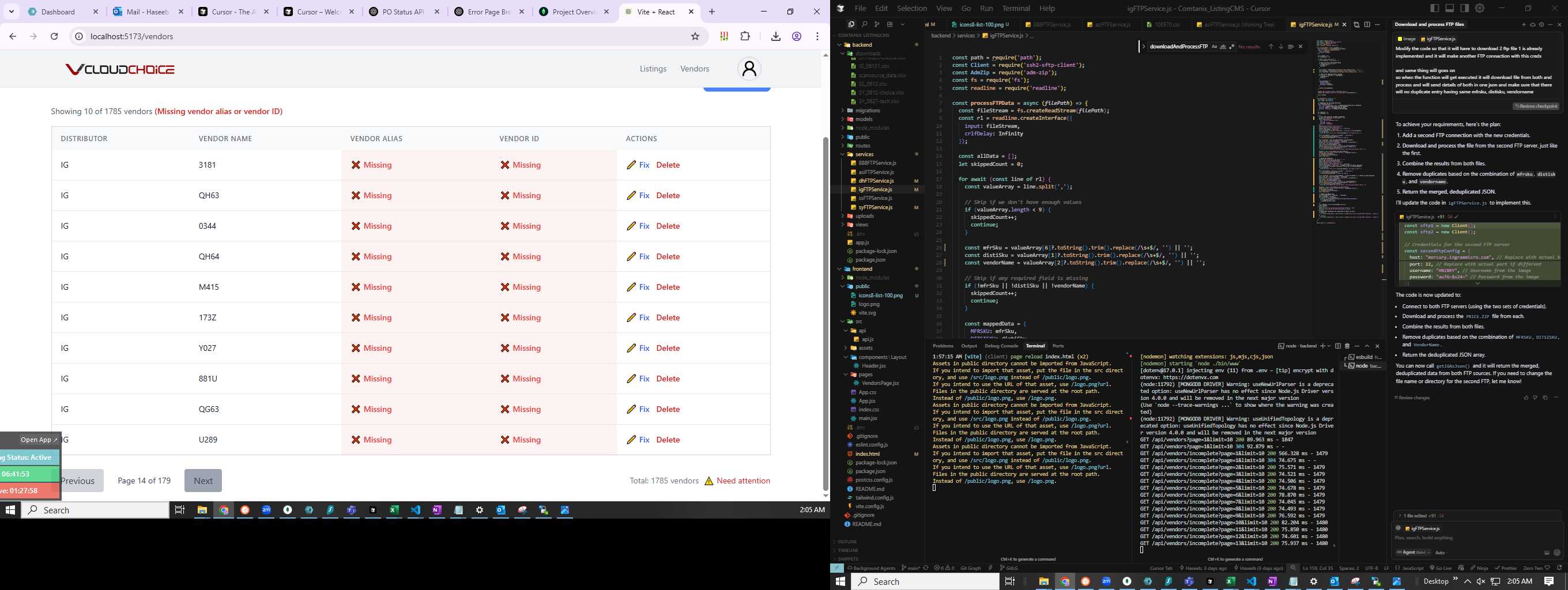
Task: Open the Selection menu in Cursor
Action: click(912, 9)
